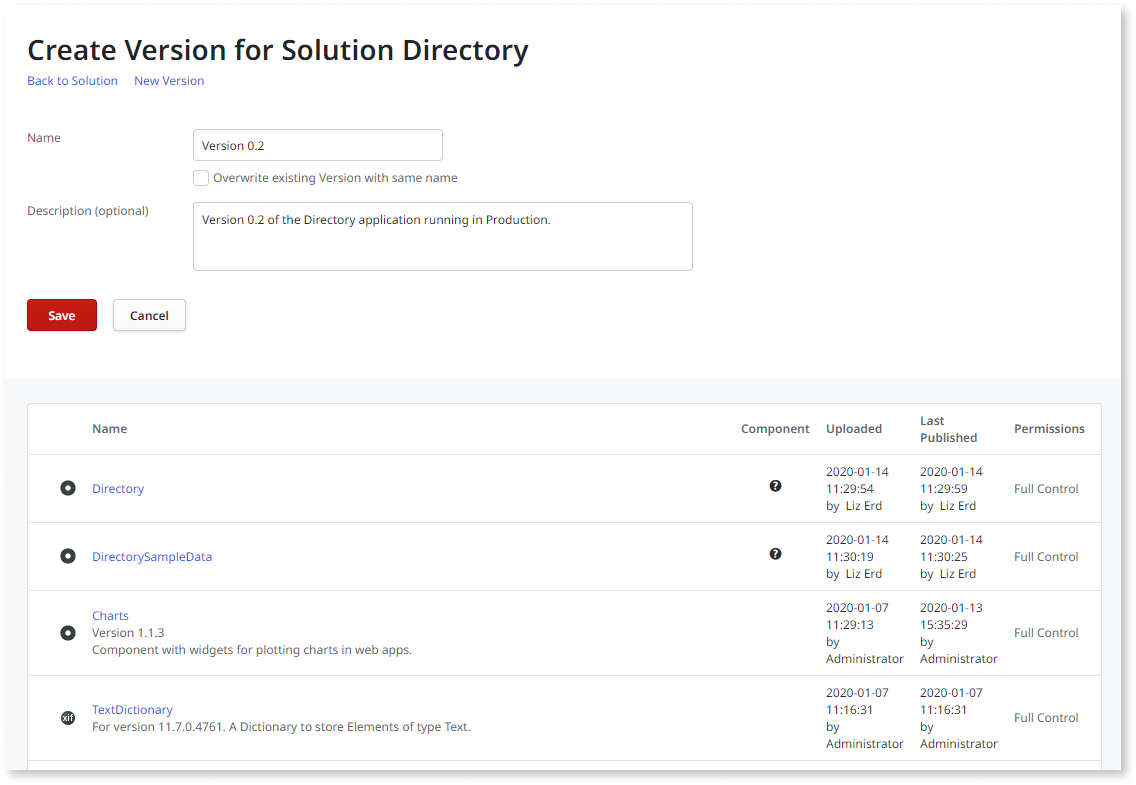Click the DirectorySampleData uploaded time 11:30:19
Viewport: 1136px width, 785px height.
point(850,557)
